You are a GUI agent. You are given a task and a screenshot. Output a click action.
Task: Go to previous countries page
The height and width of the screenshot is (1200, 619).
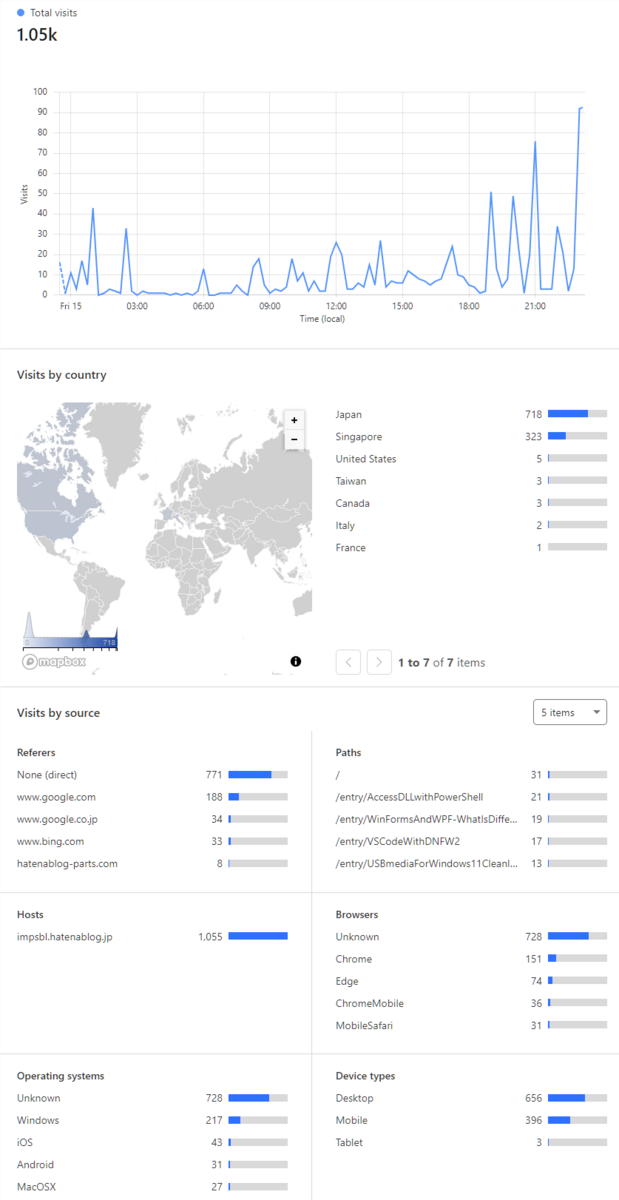click(348, 662)
